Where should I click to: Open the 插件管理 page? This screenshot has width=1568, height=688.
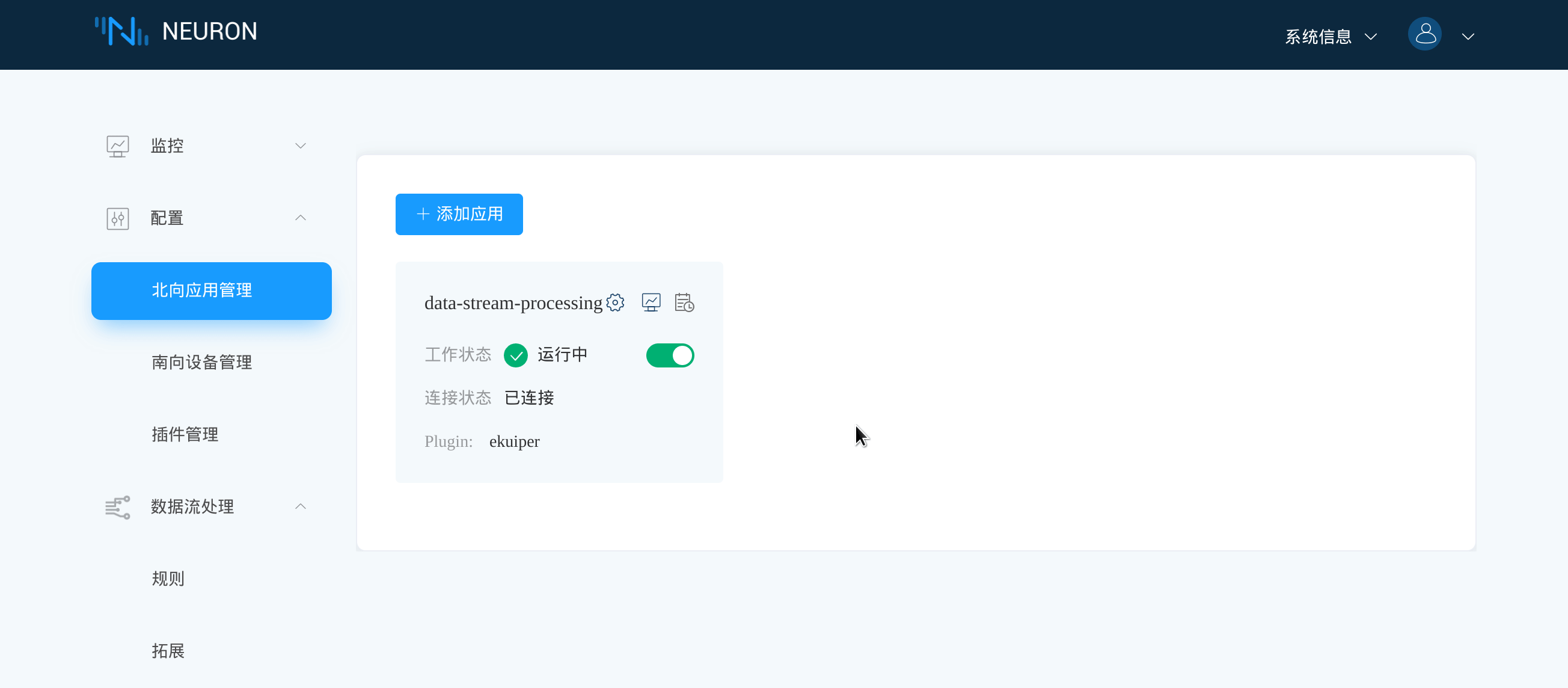[185, 434]
